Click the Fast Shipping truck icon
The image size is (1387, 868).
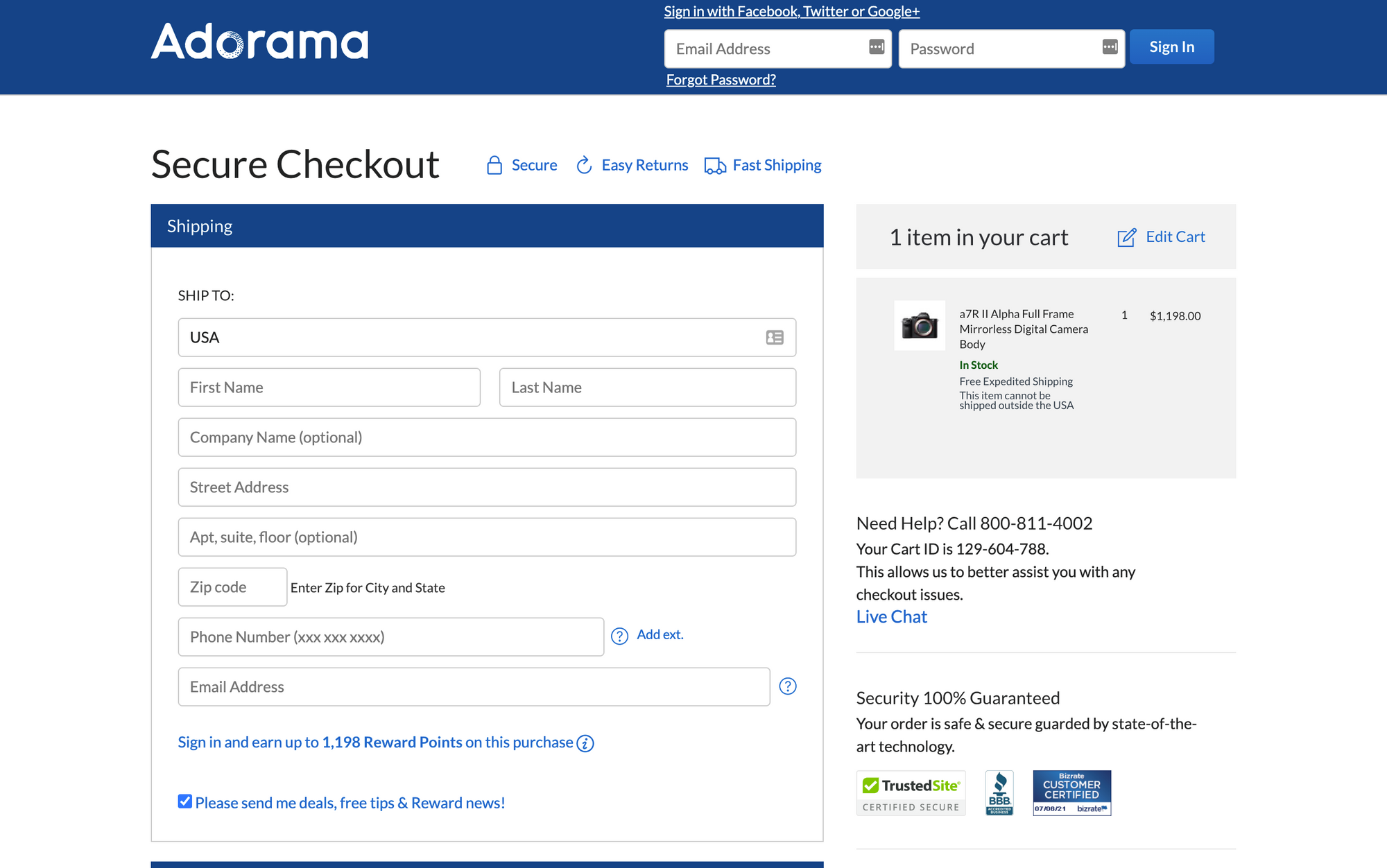click(715, 166)
